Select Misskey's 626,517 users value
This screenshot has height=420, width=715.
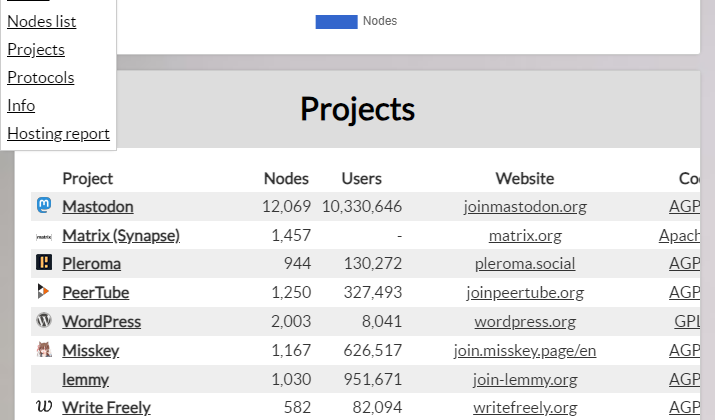click(x=373, y=351)
